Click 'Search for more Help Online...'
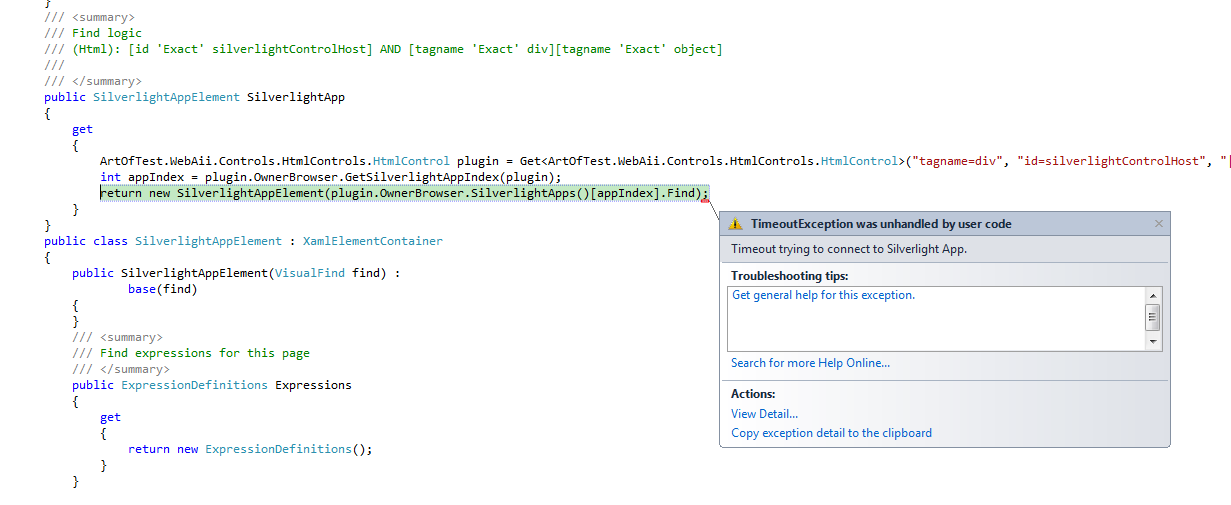Image resolution: width=1231 pixels, height=505 pixels. pos(810,363)
